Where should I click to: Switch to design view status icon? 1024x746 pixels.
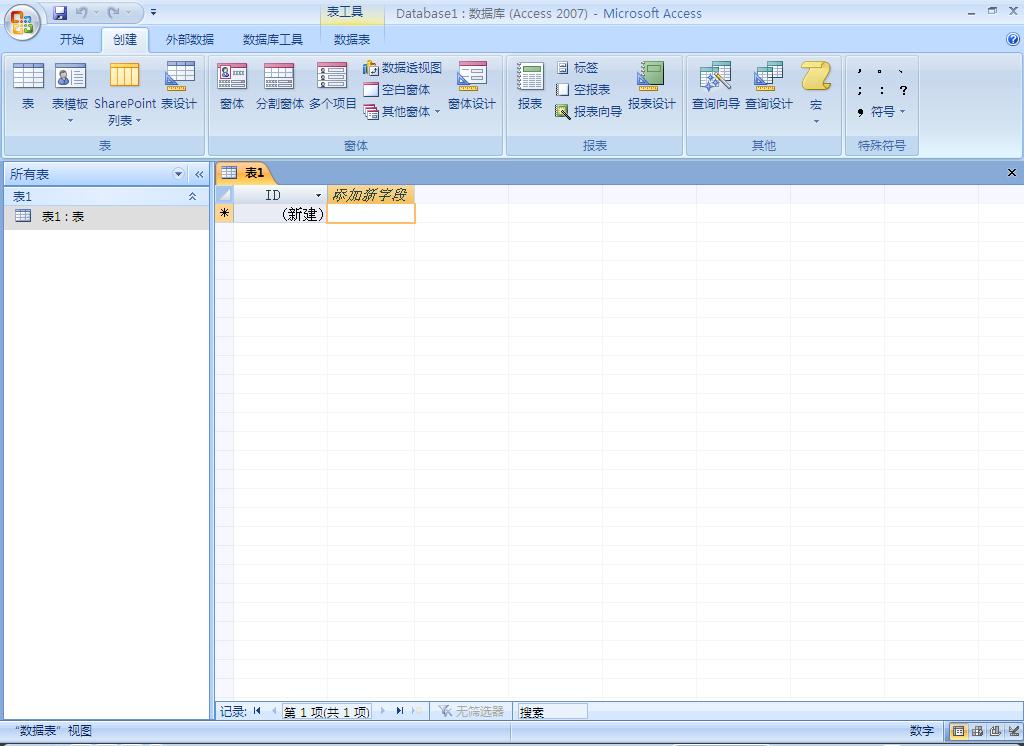coord(1014,731)
